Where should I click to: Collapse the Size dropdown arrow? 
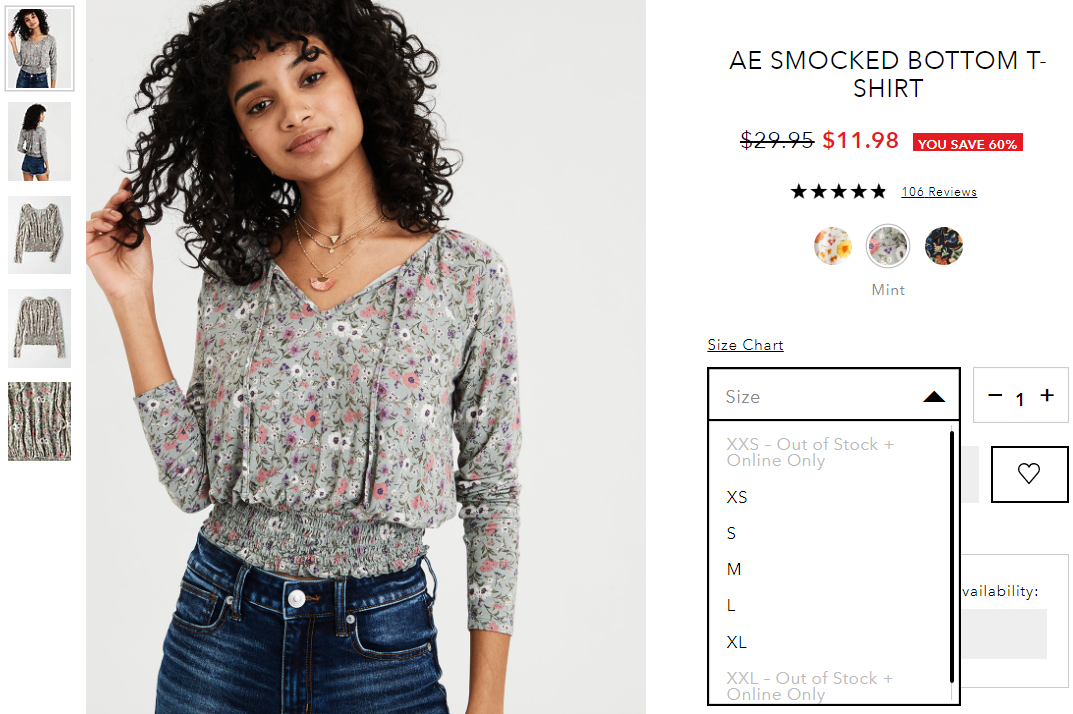point(933,397)
